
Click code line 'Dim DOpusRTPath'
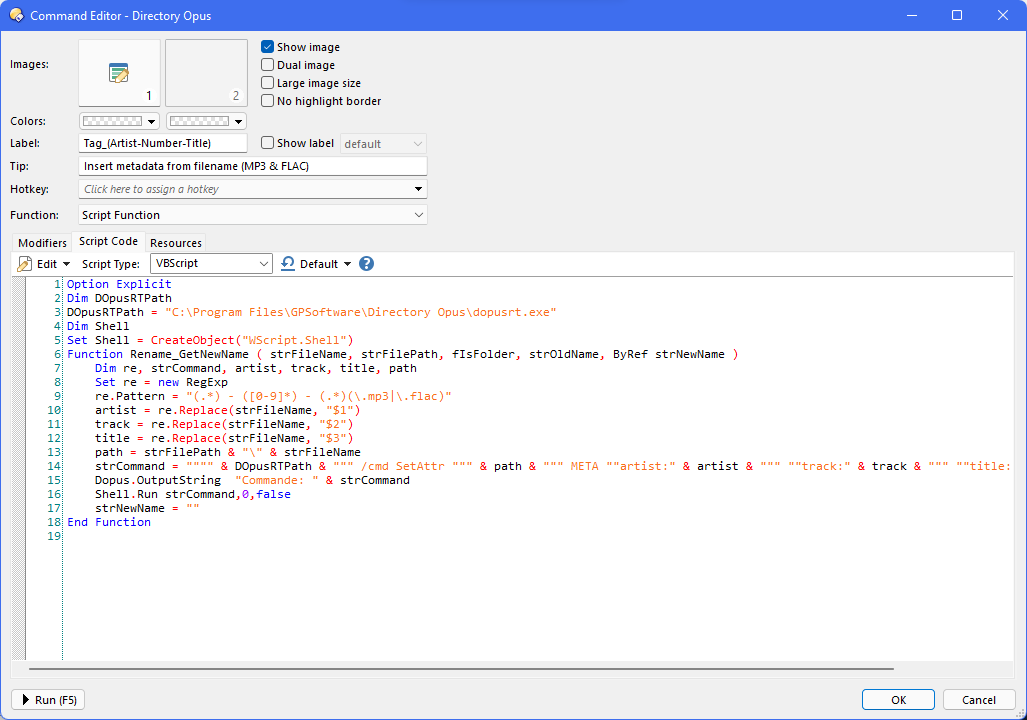point(119,298)
